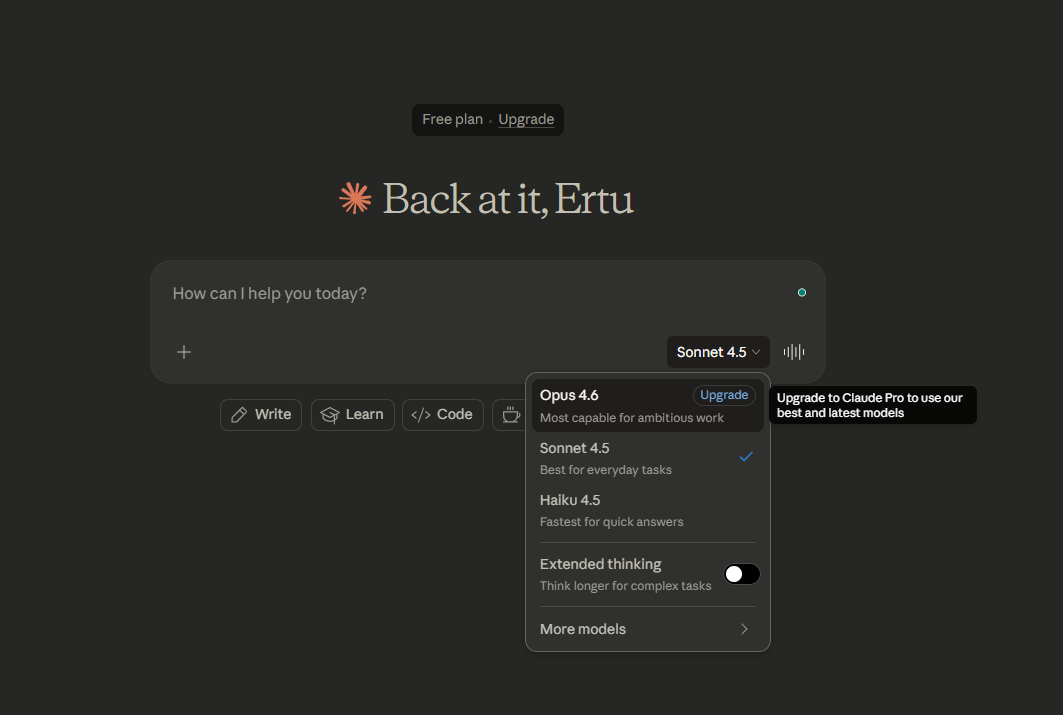
Task: Click the Write suggestion chip
Action: pyautogui.click(x=261, y=415)
